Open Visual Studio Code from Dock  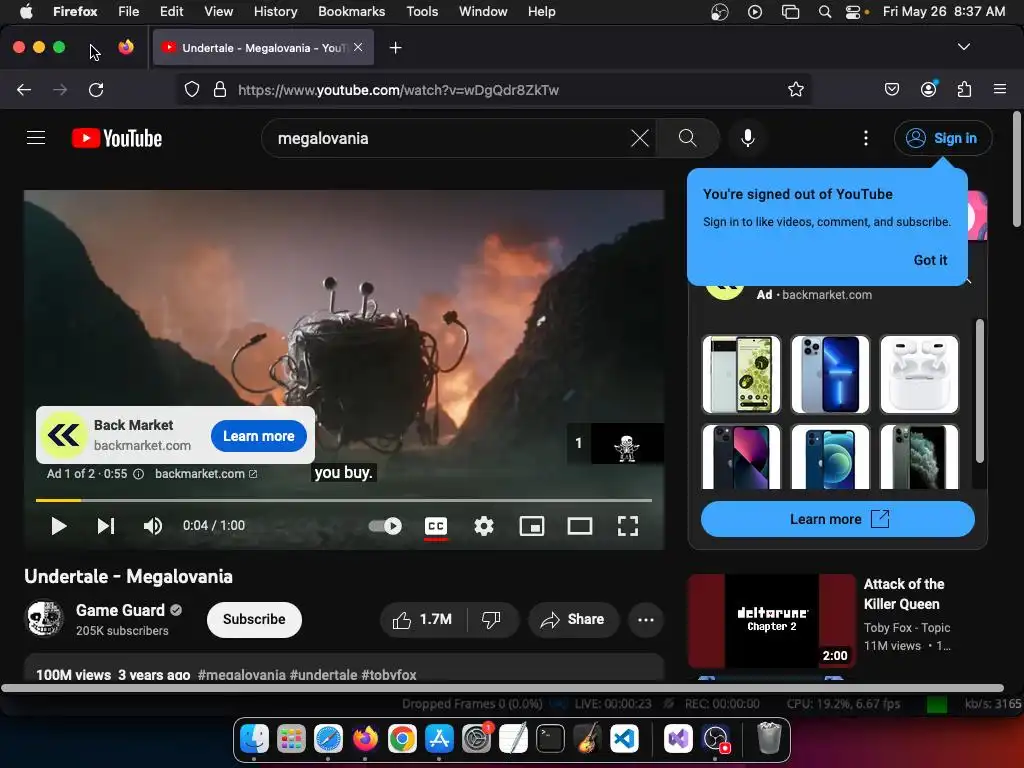coord(624,739)
